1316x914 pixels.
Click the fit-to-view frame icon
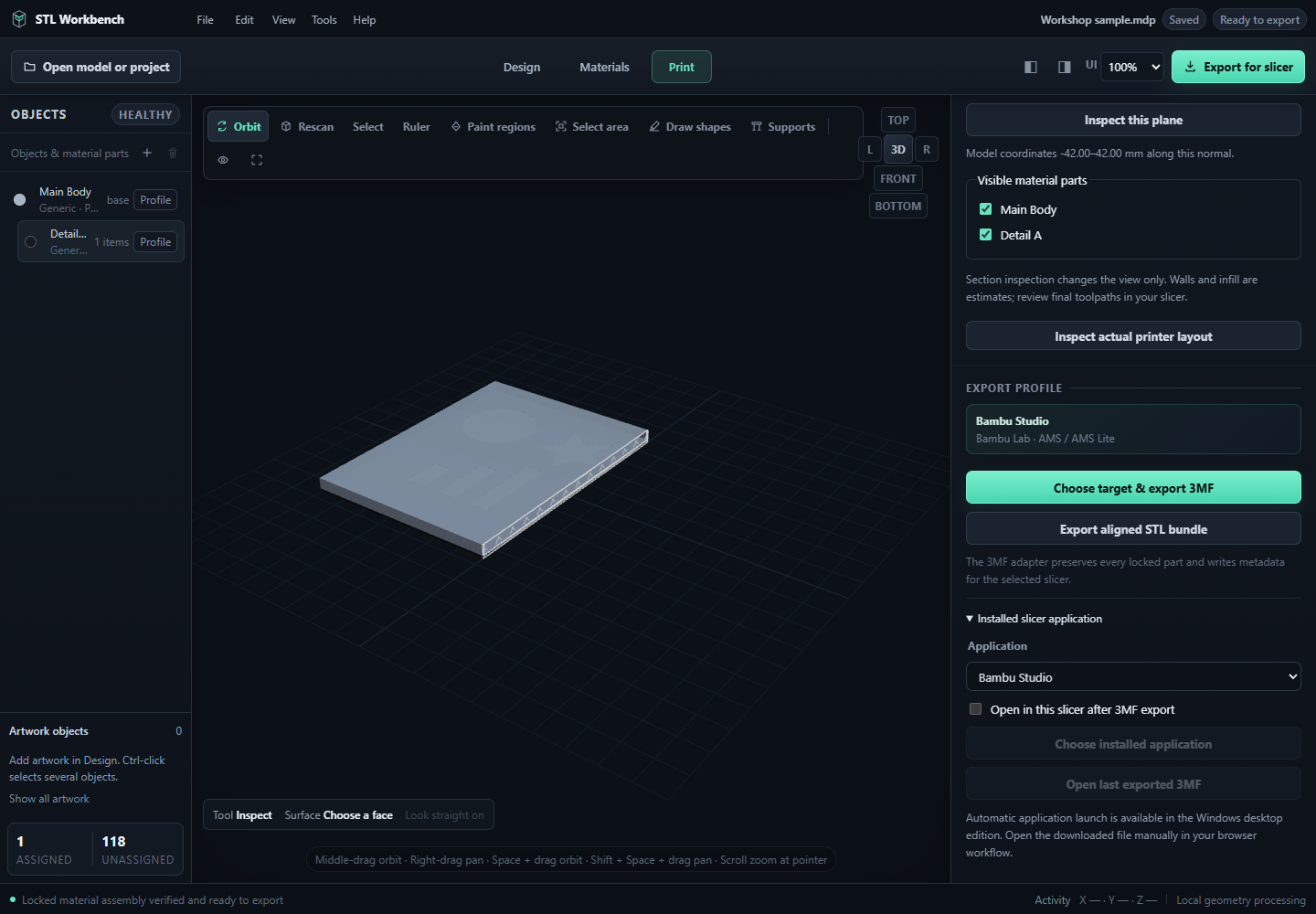click(257, 160)
